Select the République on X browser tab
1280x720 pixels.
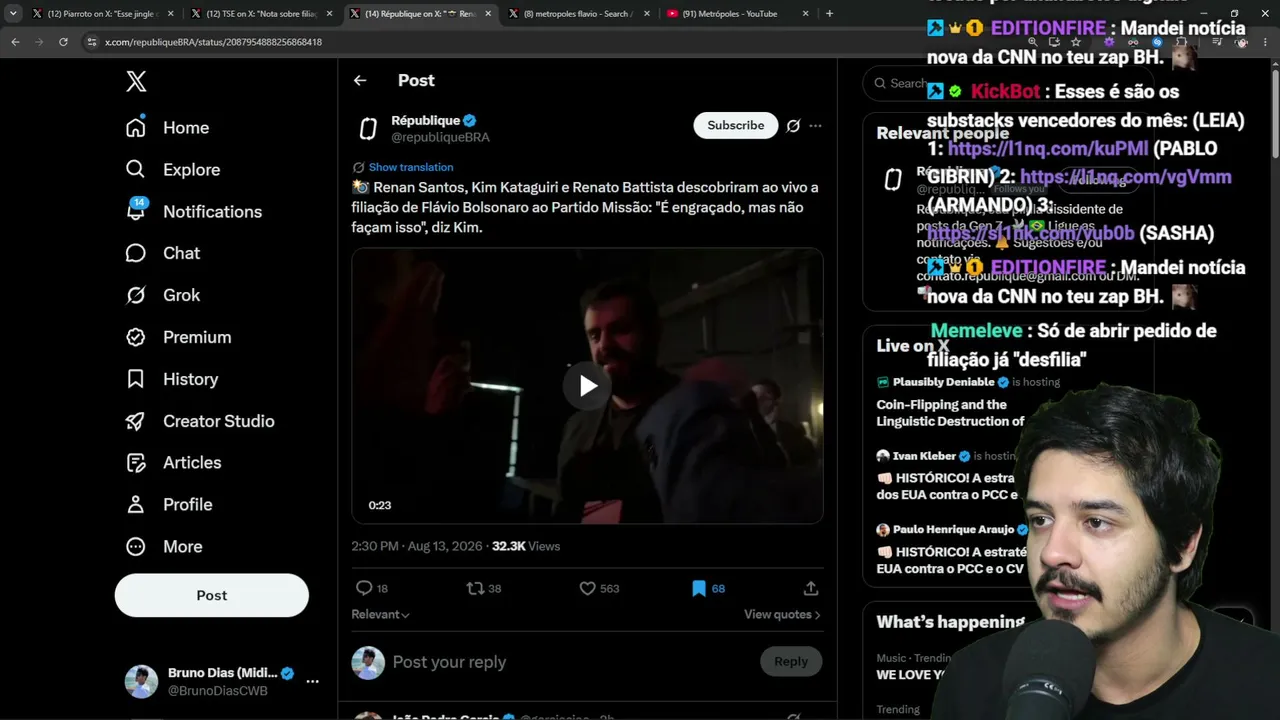419,14
